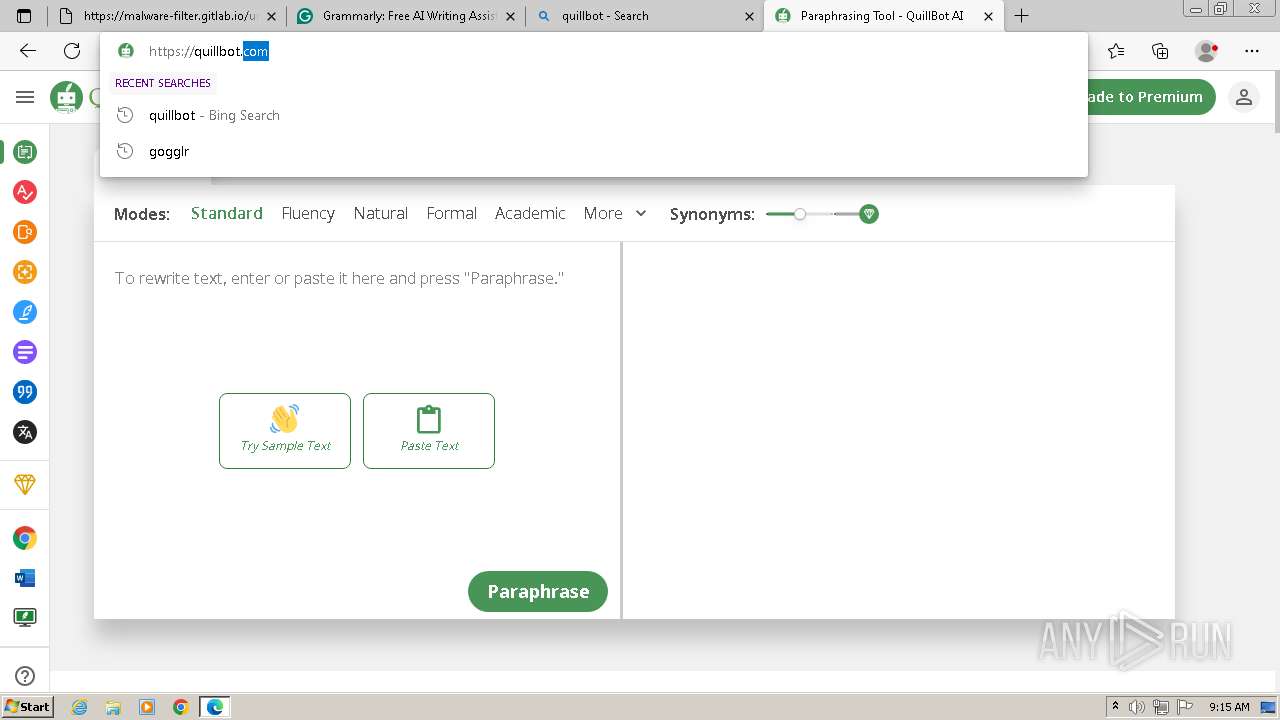Click the browser Back arrow
This screenshot has width=1280, height=720.
[x=27, y=51]
